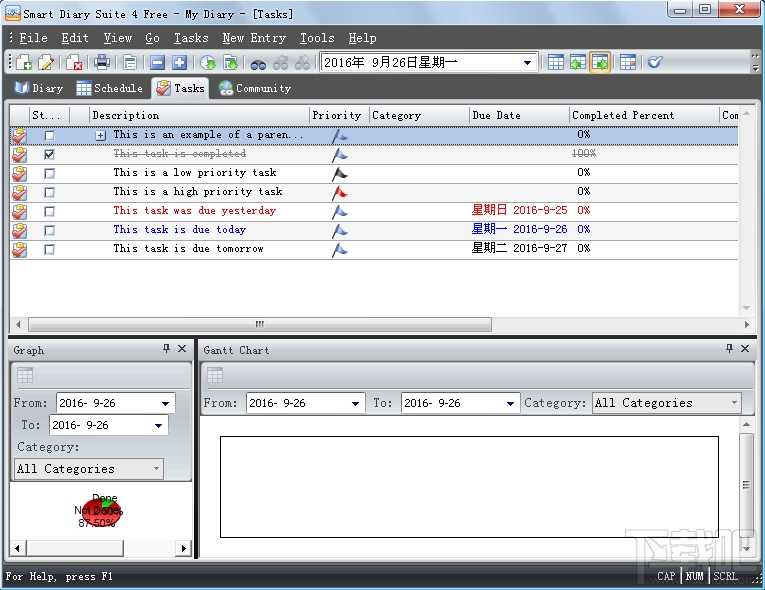765x590 pixels.
Task: Sort by Due Date column header
Action: pyautogui.click(x=519, y=115)
